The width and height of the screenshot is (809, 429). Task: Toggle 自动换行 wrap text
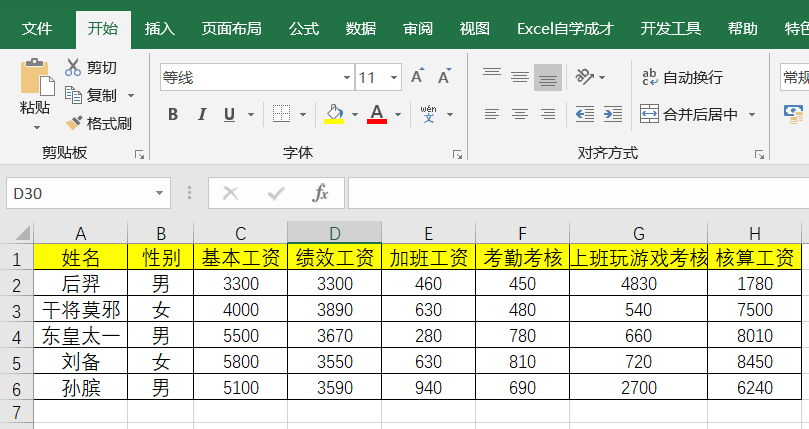[x=682, y=77]
